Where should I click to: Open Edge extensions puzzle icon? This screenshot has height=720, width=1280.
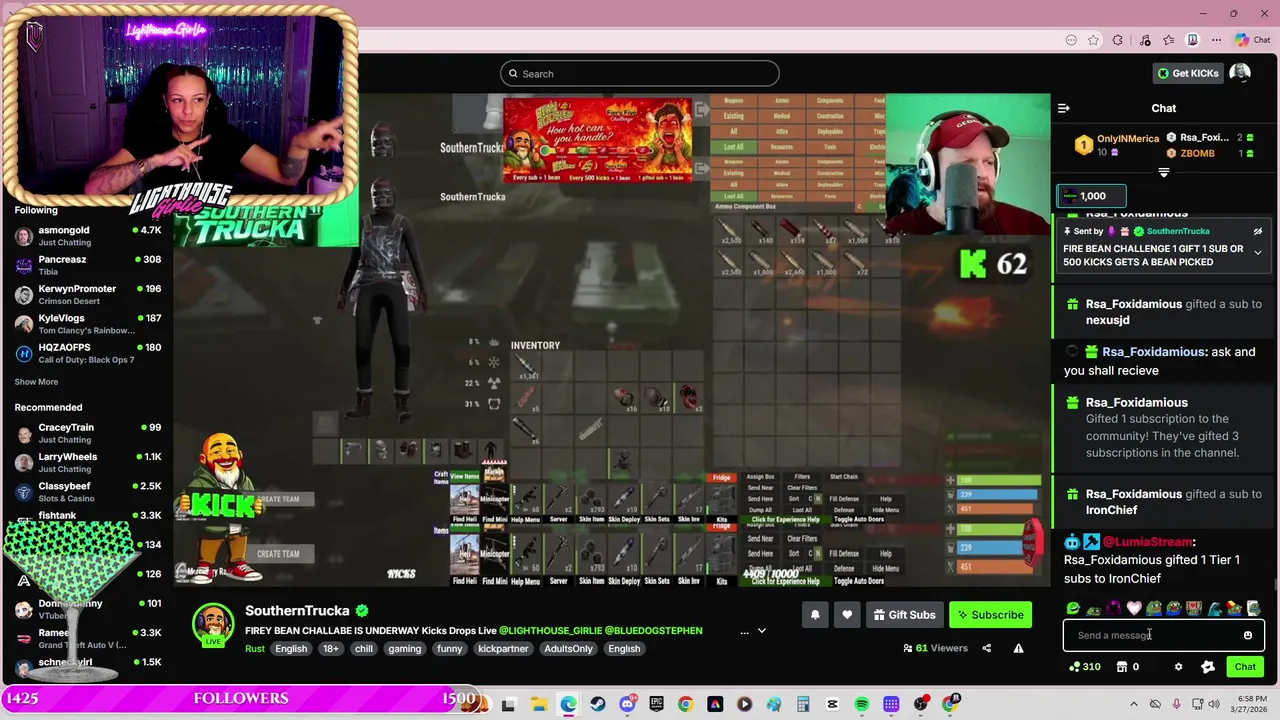(x=1118, y=40)
